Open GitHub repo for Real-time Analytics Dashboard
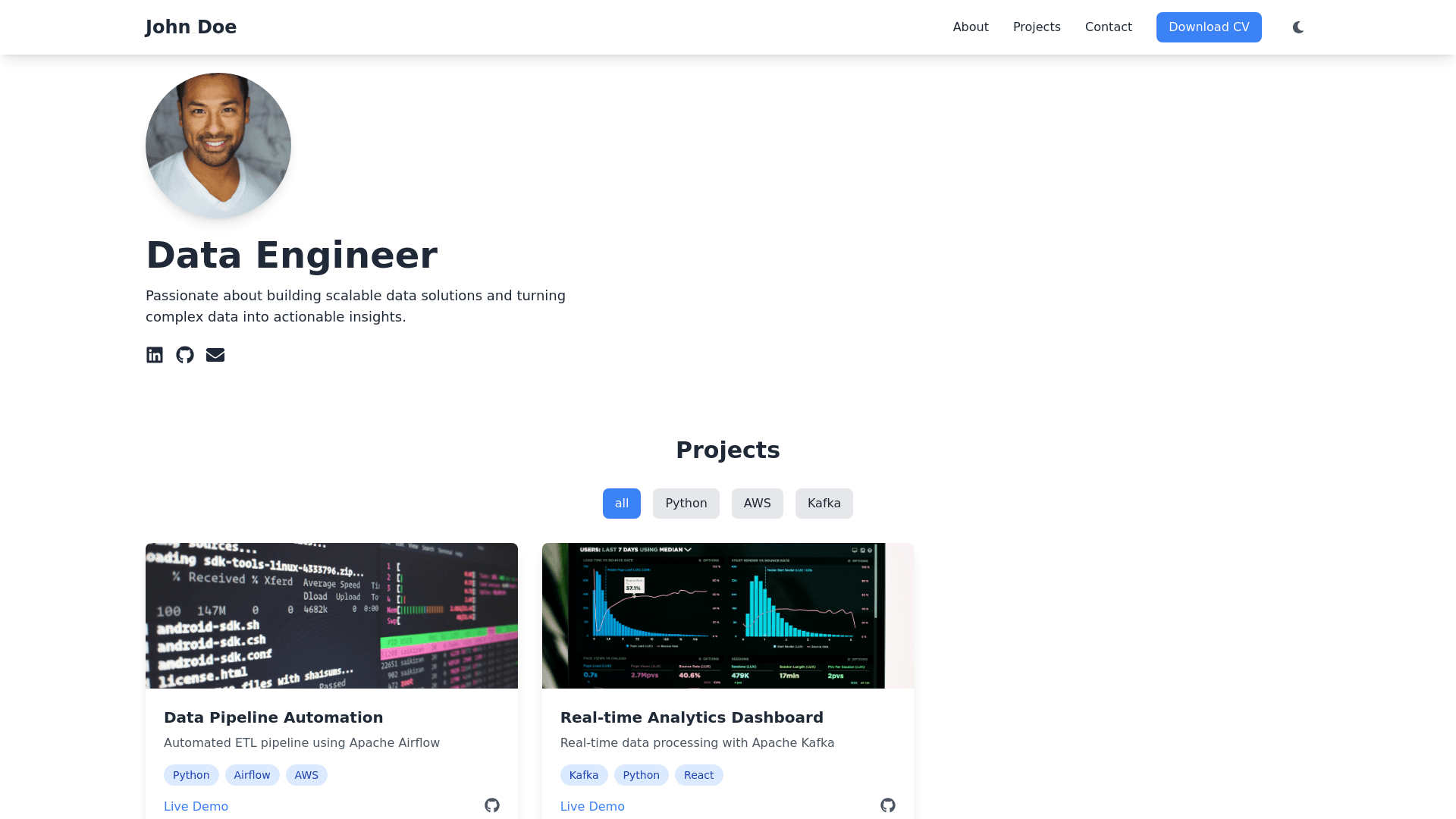The image size is (1456, 819). tap(888, 805)
